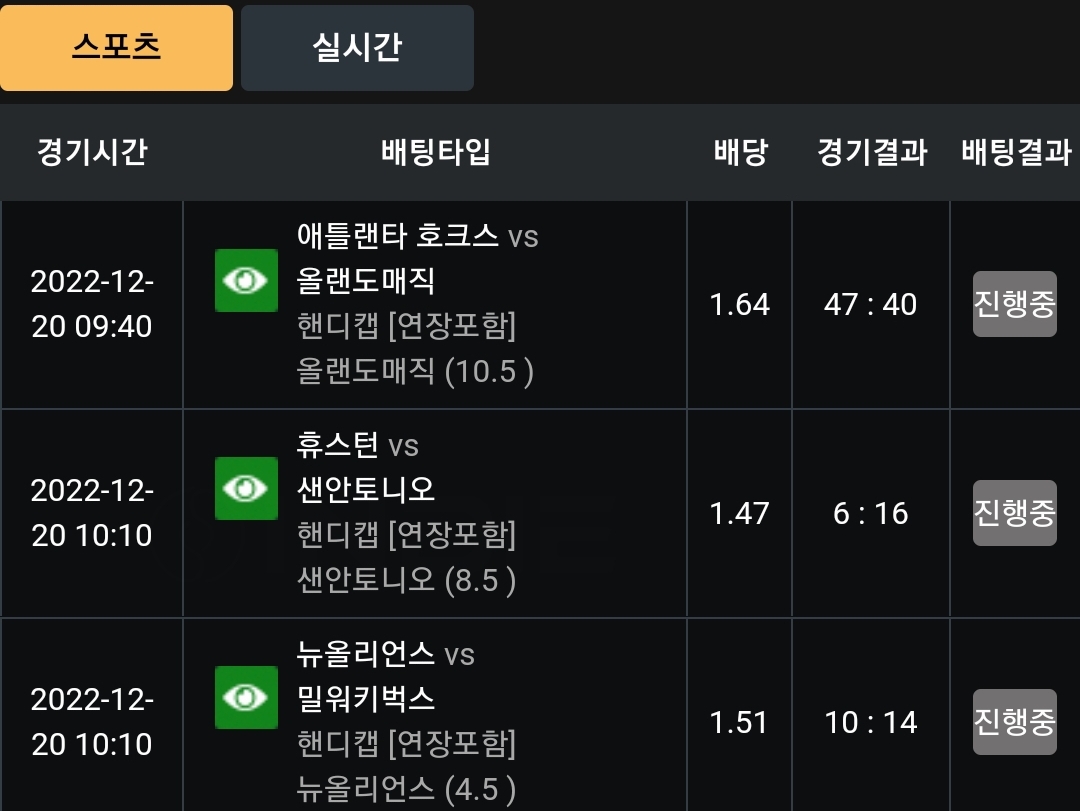
Task: Click the 47 : 40 score
Action: point(871,305)
